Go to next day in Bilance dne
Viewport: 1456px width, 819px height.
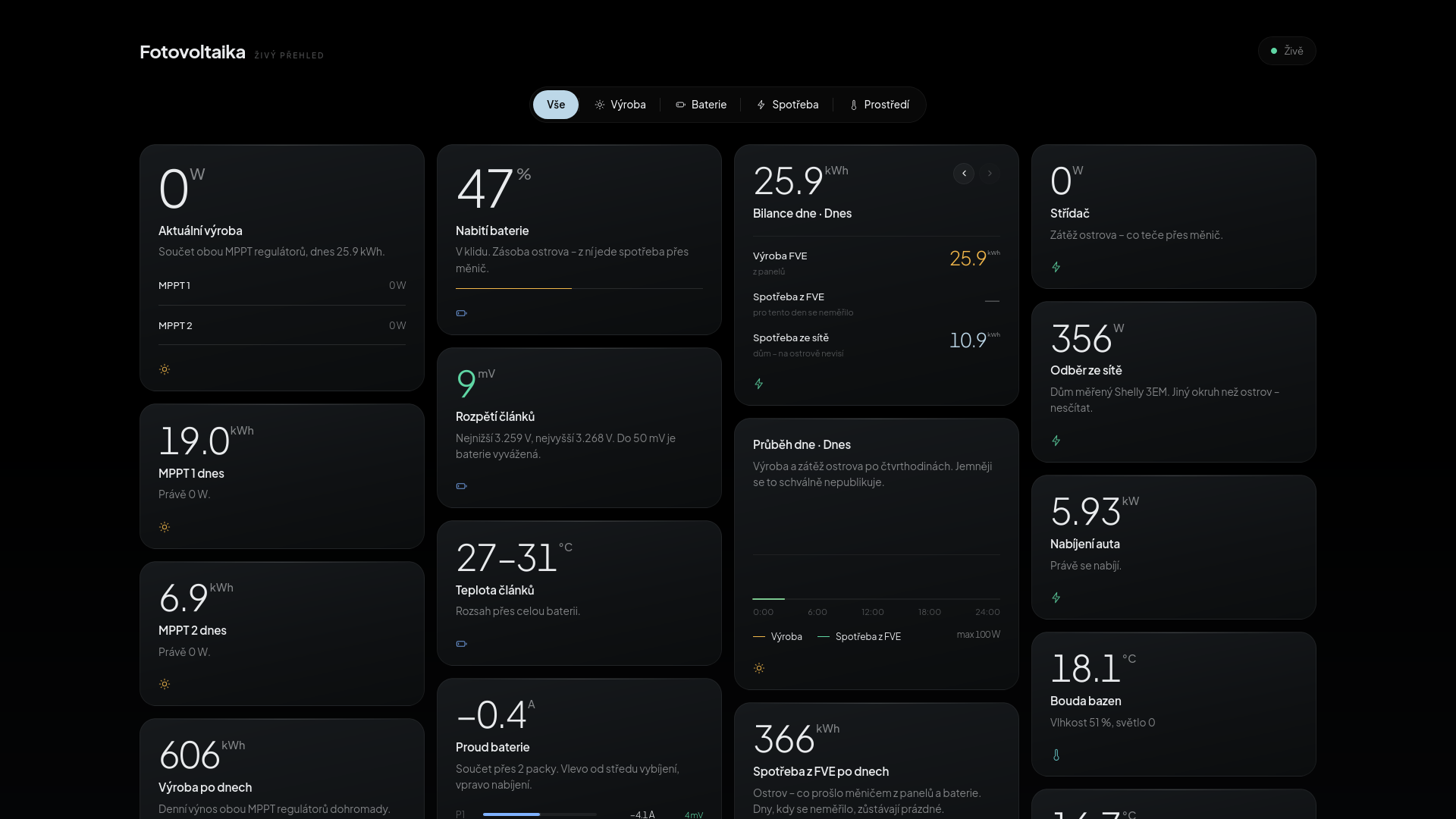click(990, 174)
